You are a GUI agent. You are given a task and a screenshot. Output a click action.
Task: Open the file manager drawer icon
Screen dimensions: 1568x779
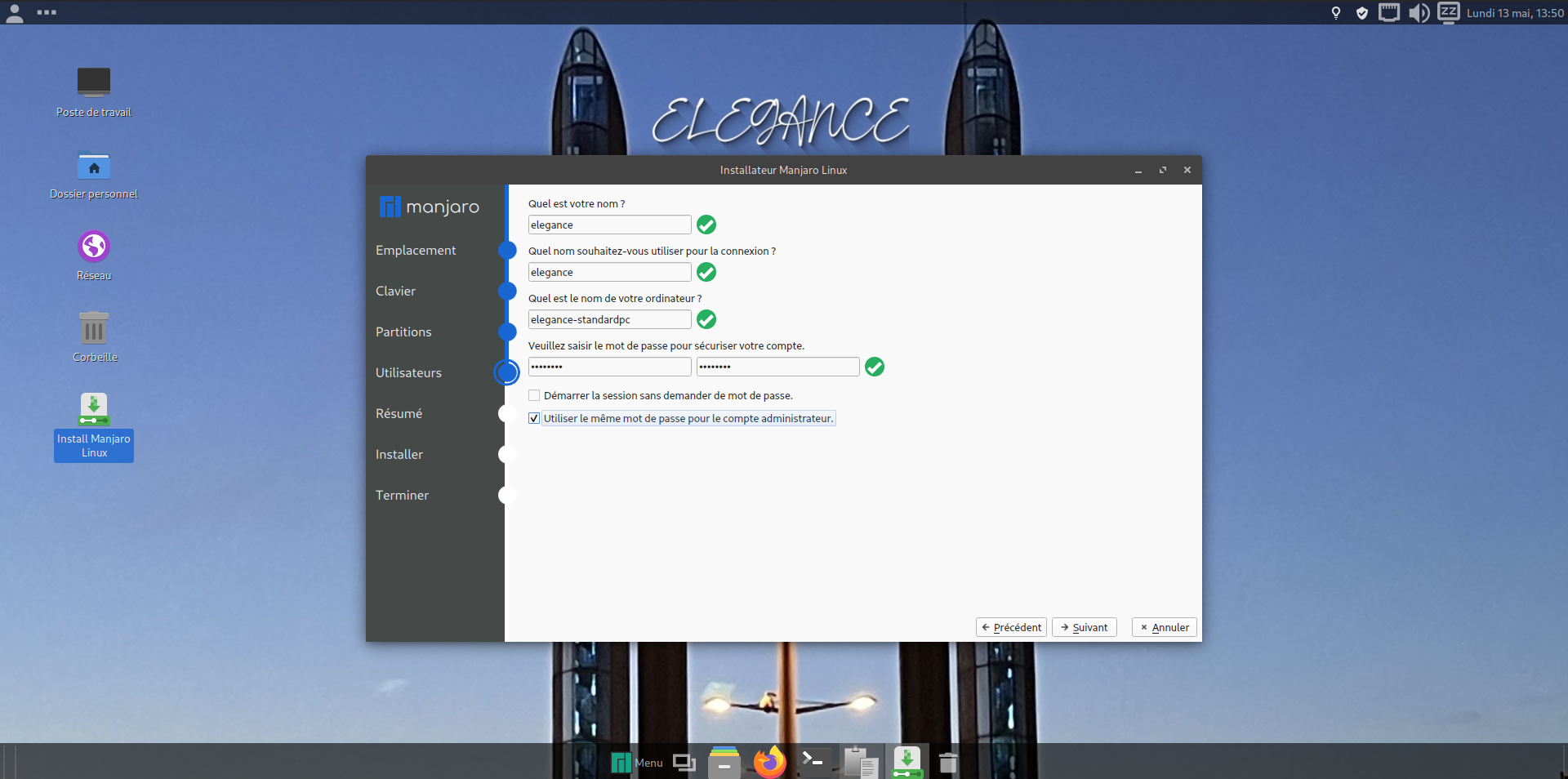pyautogui.click(x=724, y=763)
